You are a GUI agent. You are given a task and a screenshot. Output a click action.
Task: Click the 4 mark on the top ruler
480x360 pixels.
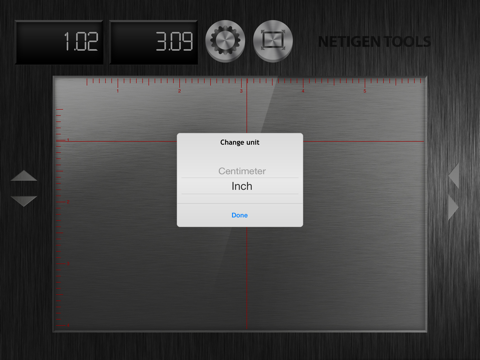[x=303, y=91]
